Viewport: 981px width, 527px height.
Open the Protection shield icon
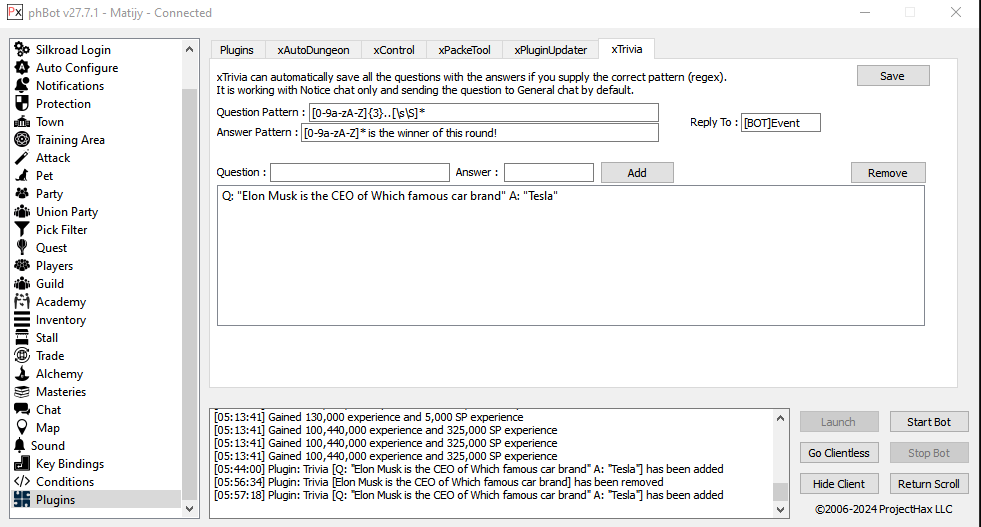(21, 104)
